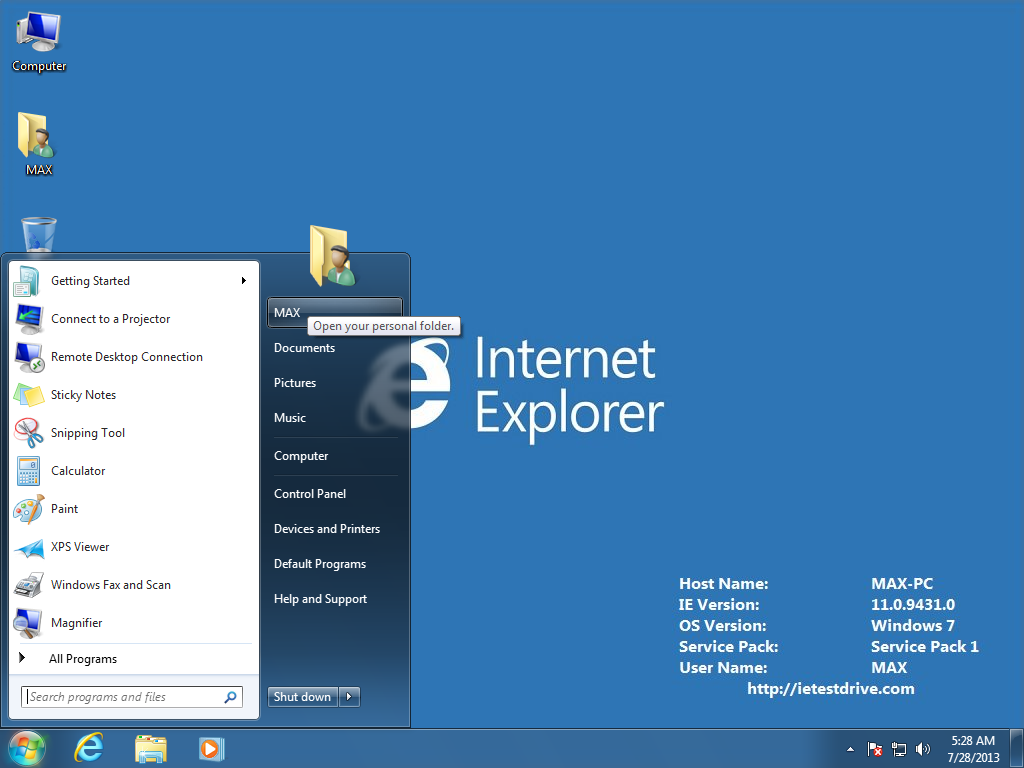Open the volume control in the system tray
Screen dimensions: 1024x768
click(x=922, y=748)
